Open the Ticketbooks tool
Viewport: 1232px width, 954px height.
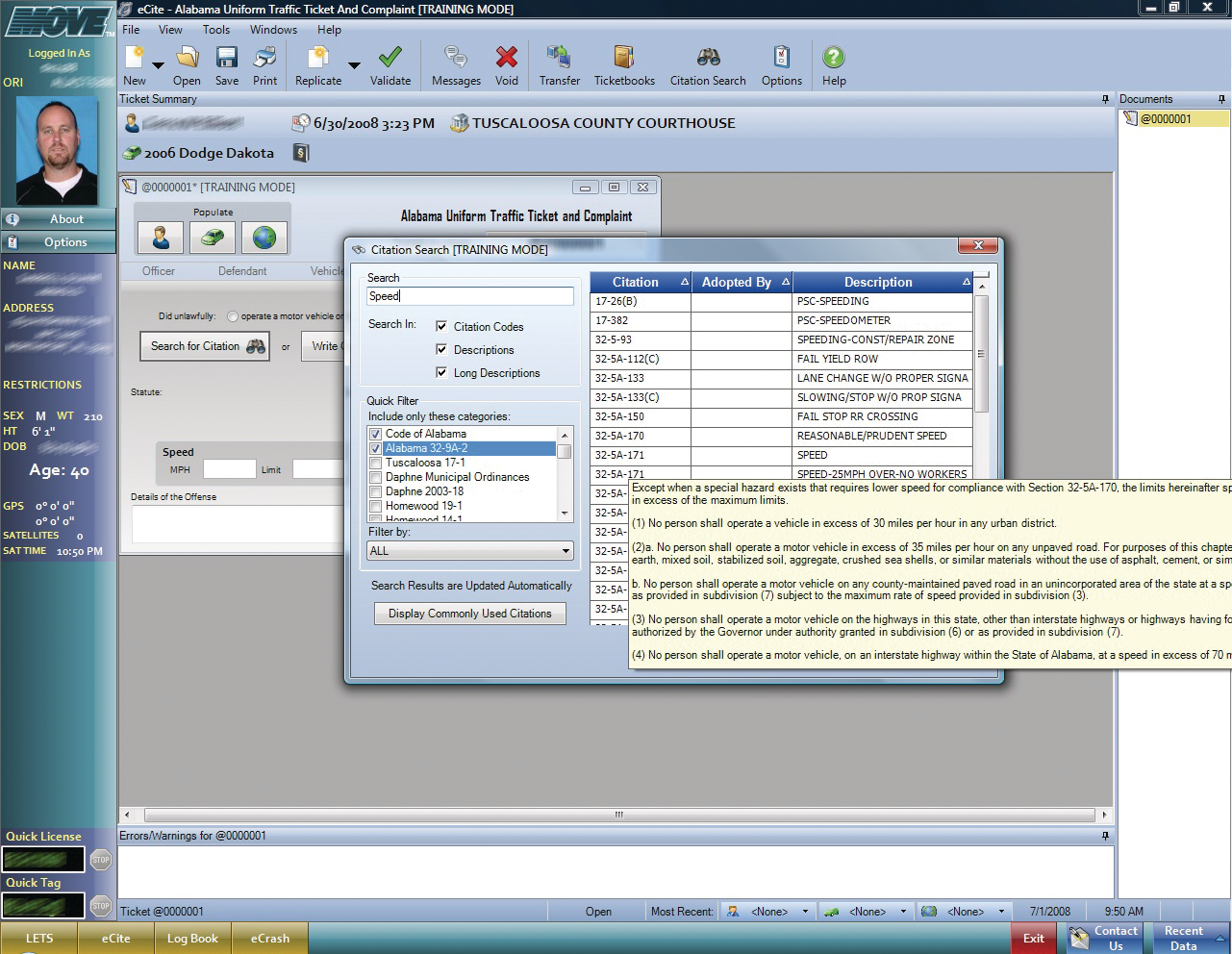click(624, 58)
